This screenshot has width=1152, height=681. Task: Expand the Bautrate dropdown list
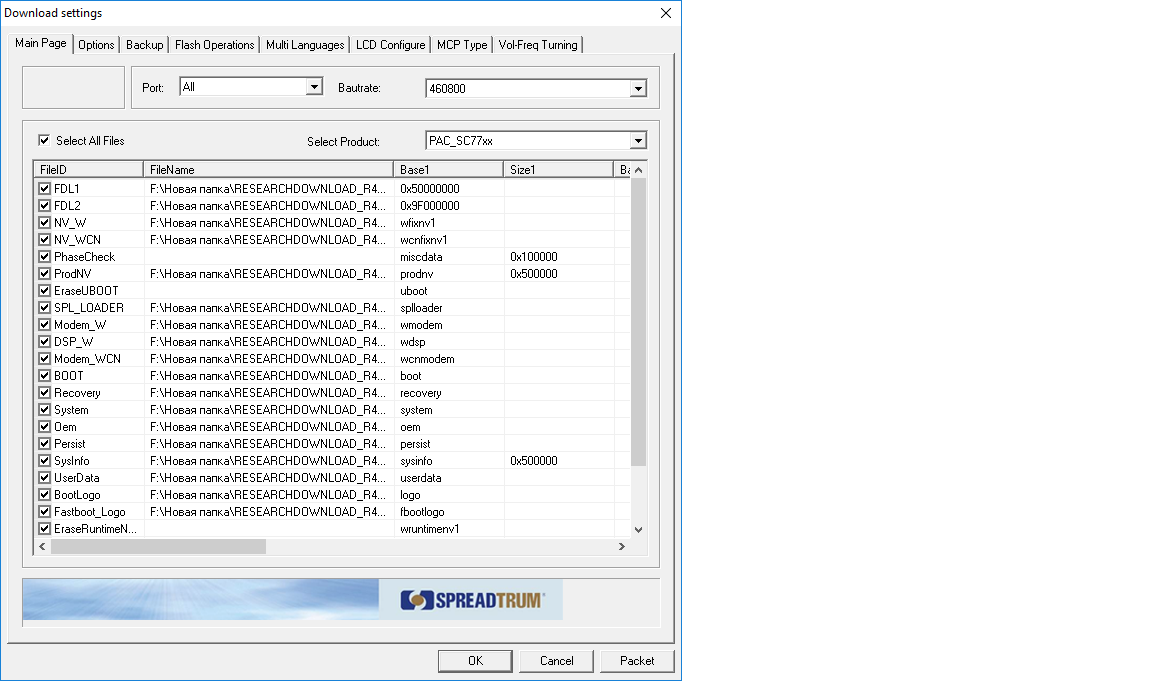(638, 88)
